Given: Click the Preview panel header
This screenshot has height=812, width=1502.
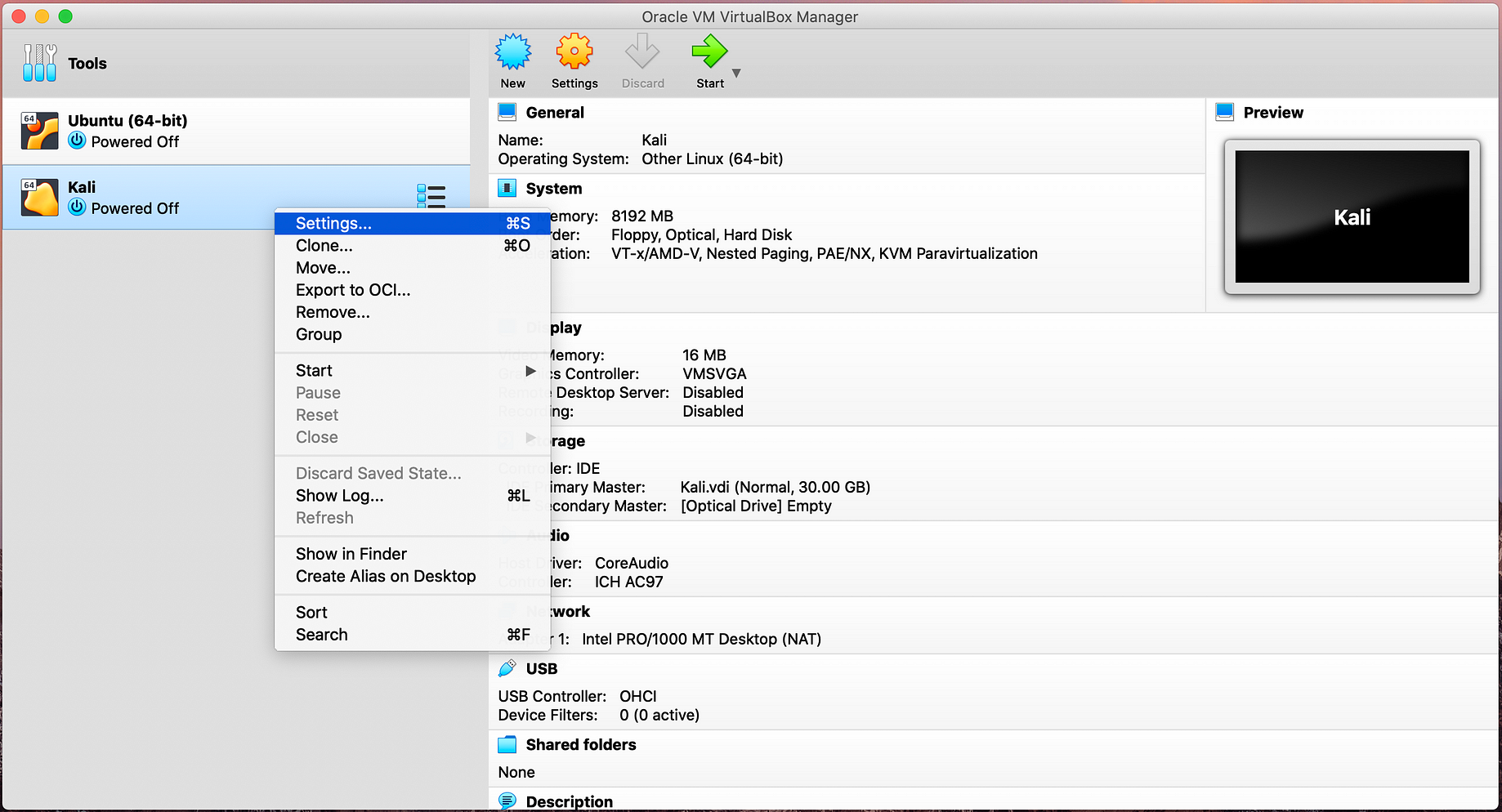Looking at the screenshot, I should point(1273,113).
